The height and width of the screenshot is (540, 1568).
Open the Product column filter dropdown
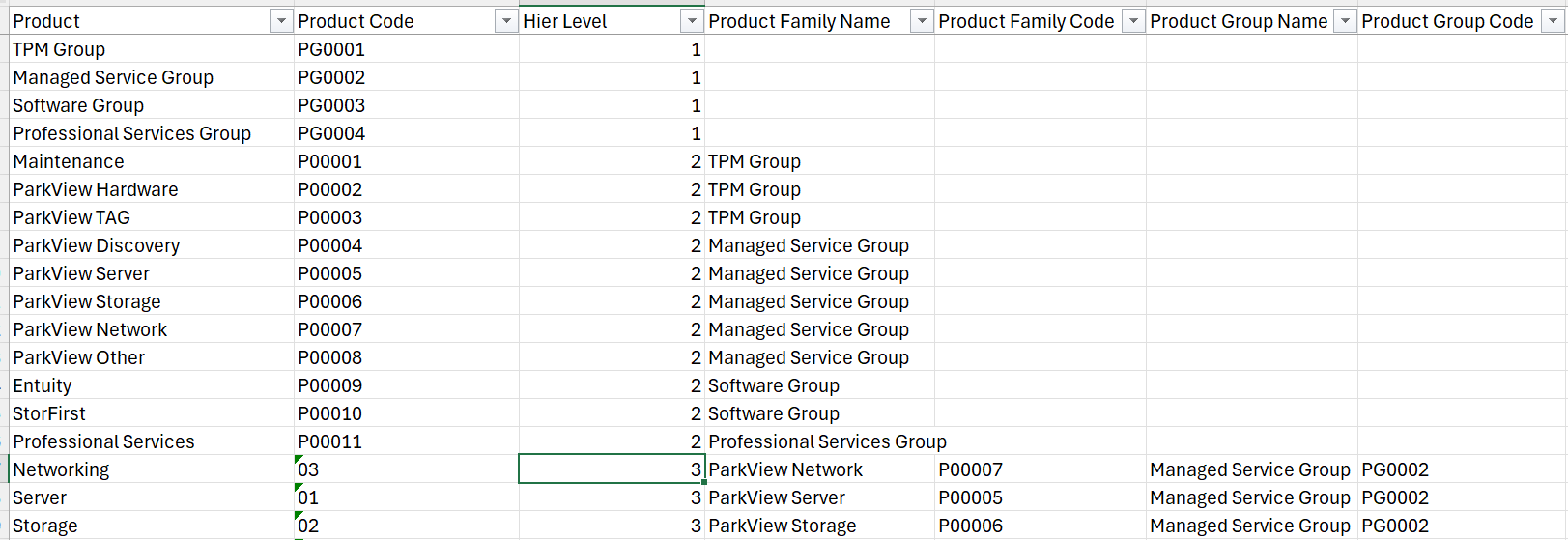[281, 21]
